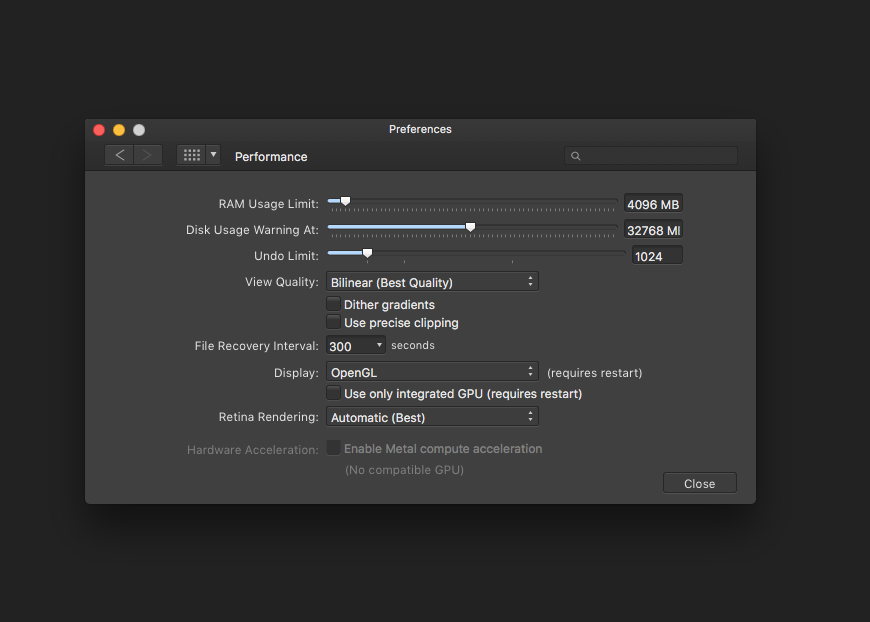Click the search field in Preferences
870x622 pixels.
pyautogui.click(x=651, y=155)
